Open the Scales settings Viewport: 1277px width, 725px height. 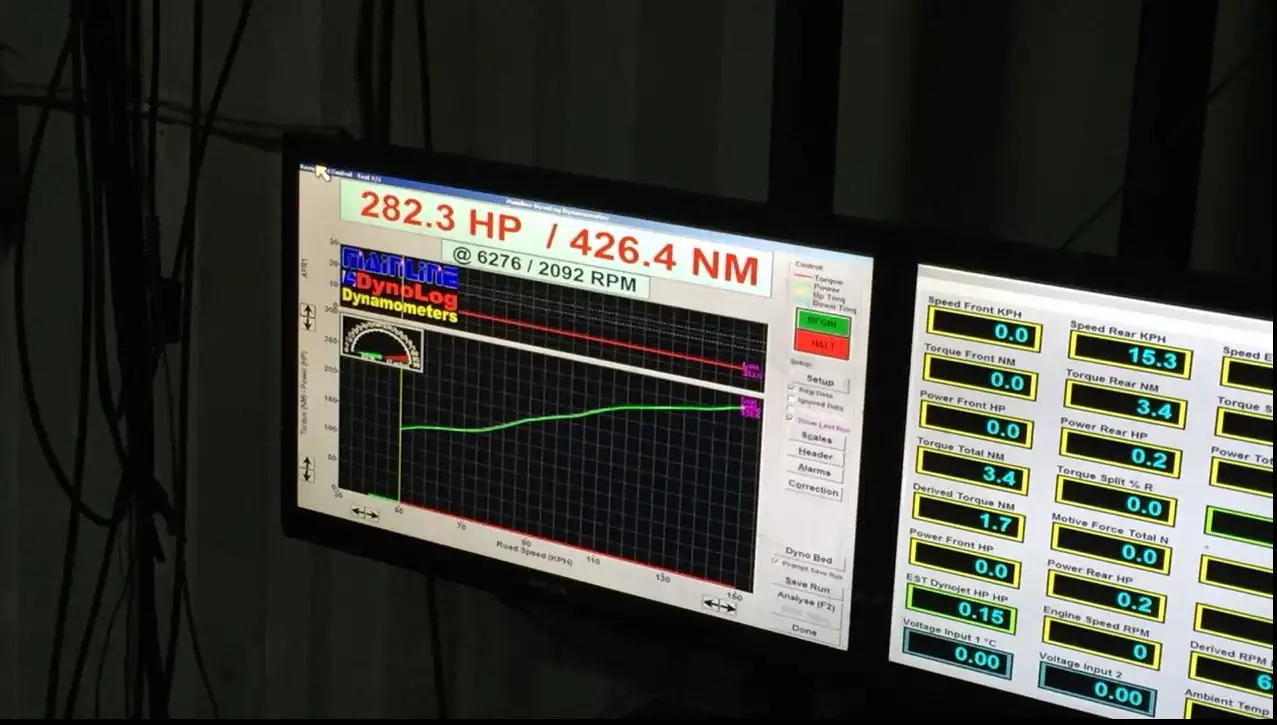[817, 439]
